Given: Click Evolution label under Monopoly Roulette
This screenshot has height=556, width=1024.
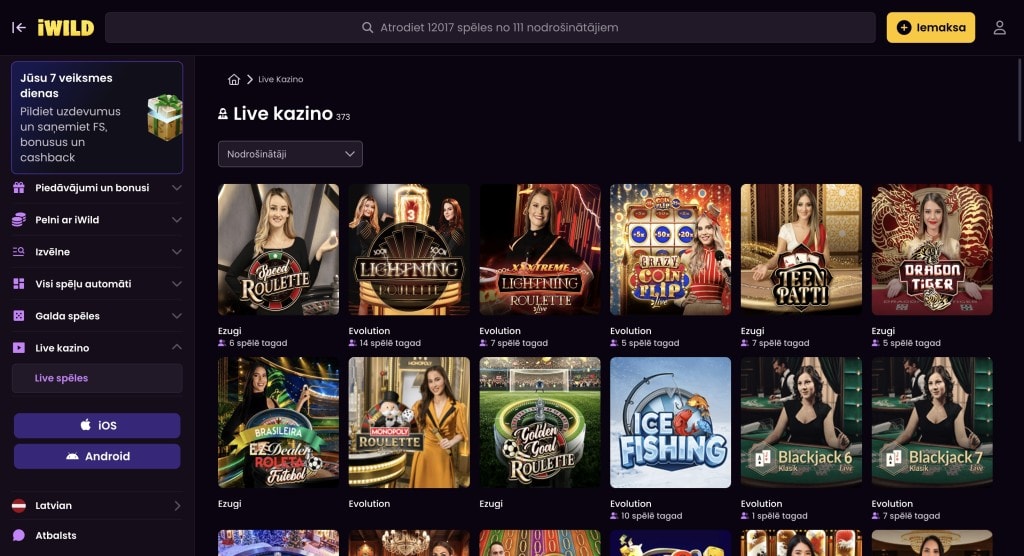Looking at the screenshot, I should (x=369, y=504).
